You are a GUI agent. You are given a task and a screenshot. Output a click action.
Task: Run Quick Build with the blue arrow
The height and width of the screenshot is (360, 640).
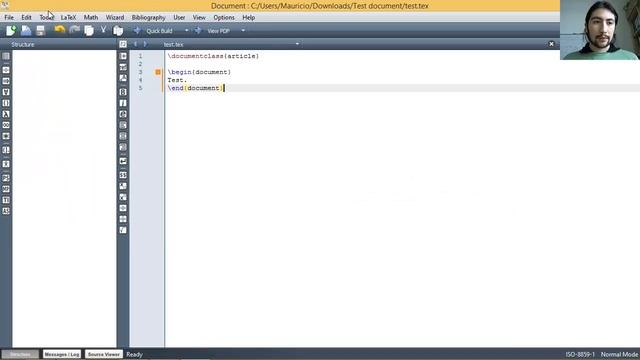[137, 31]
